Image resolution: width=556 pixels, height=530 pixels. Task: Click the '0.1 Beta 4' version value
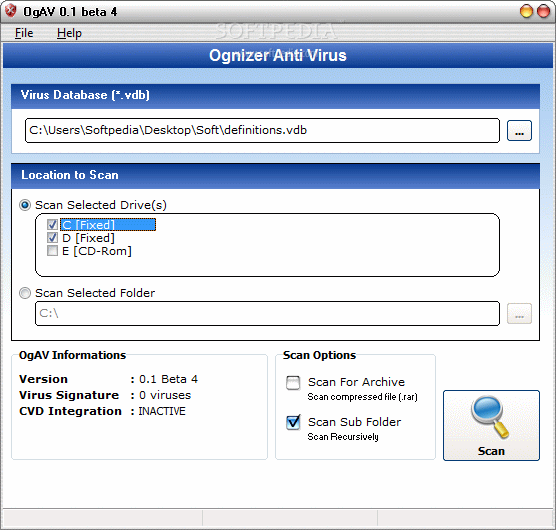click(168, 379)
